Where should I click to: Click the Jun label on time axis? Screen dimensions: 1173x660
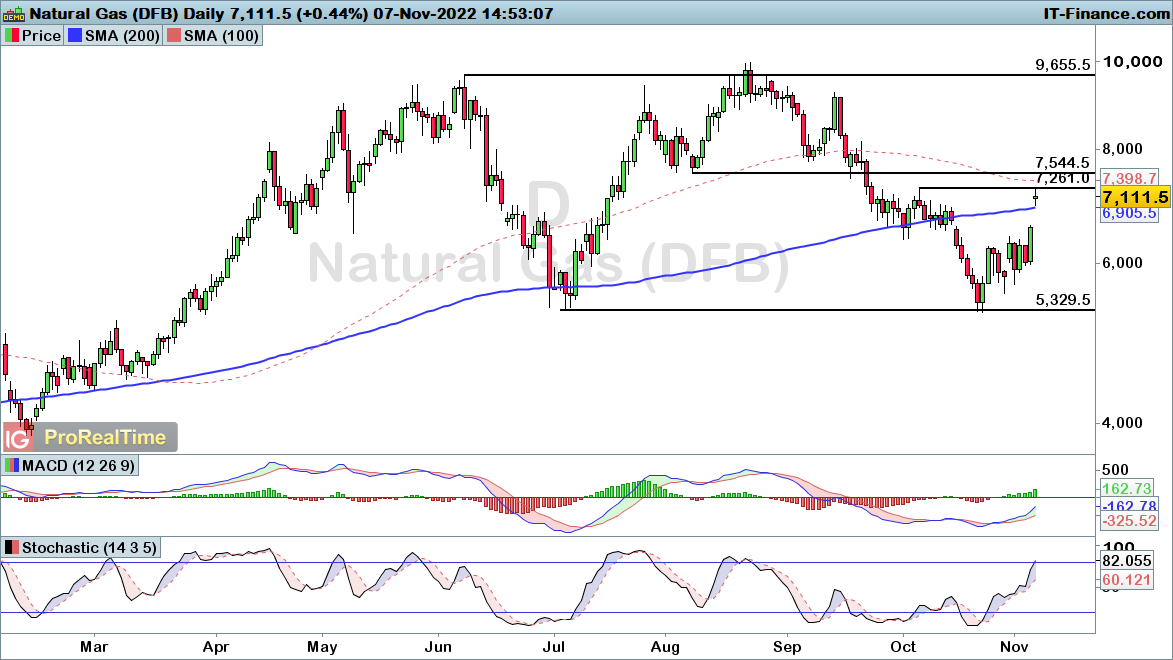point(438,646)
